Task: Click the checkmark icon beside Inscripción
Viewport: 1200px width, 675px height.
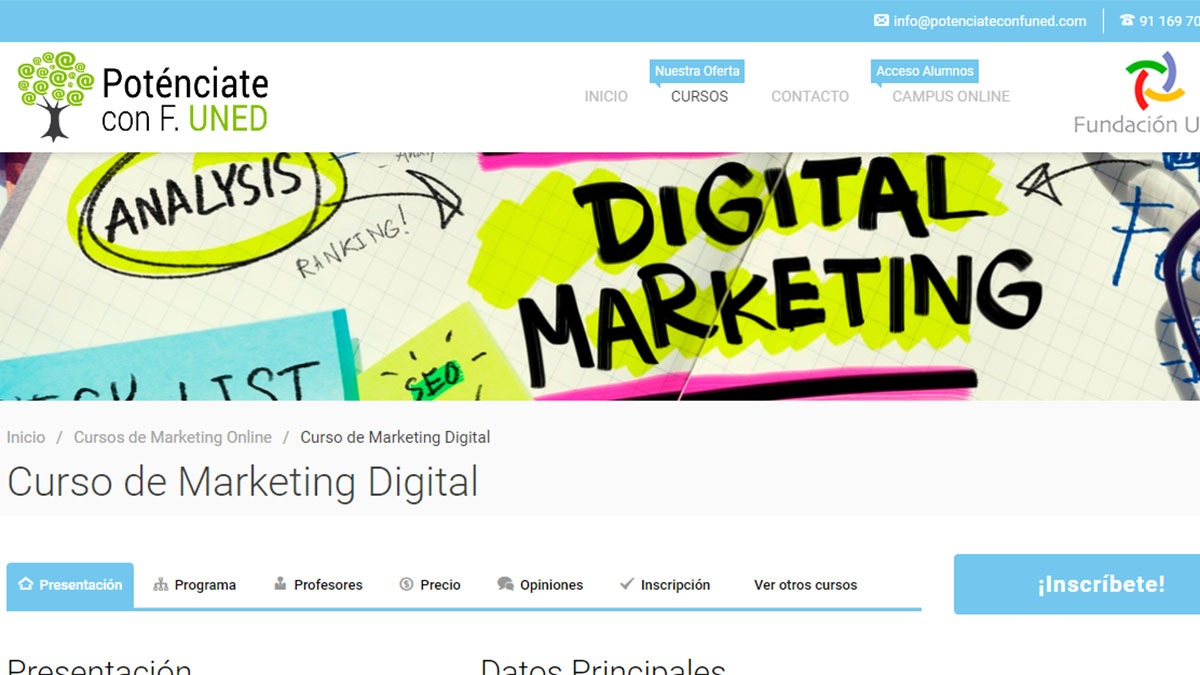Action: [627, 584]
